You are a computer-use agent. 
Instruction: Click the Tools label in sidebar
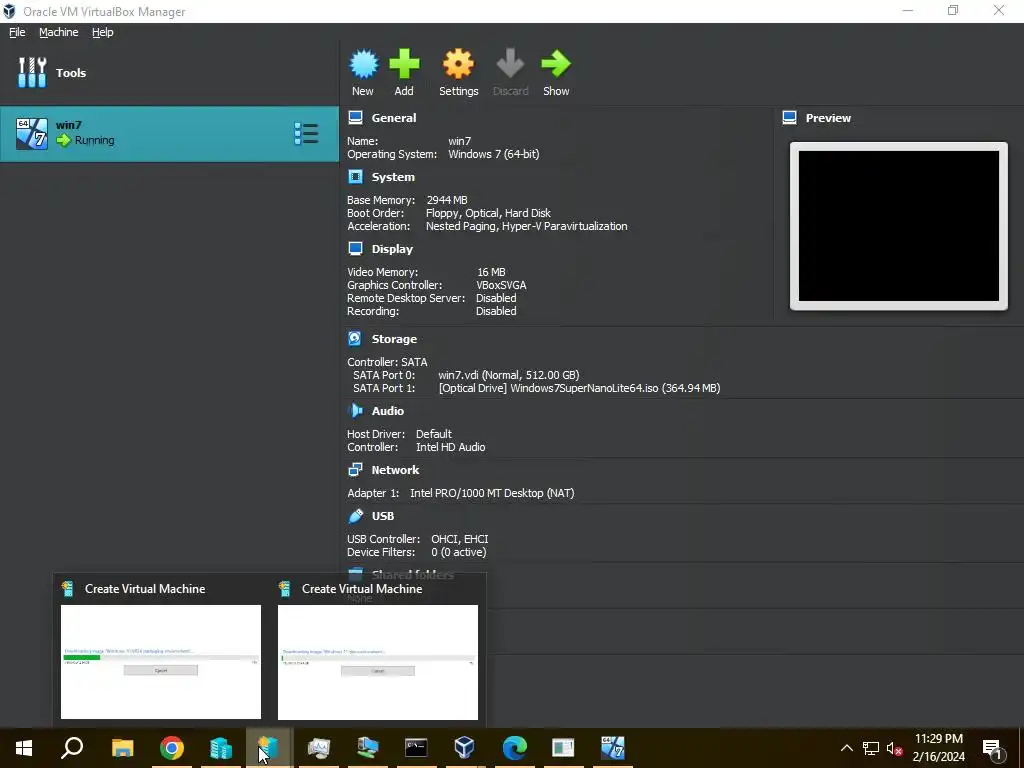[x=71, y=72]
